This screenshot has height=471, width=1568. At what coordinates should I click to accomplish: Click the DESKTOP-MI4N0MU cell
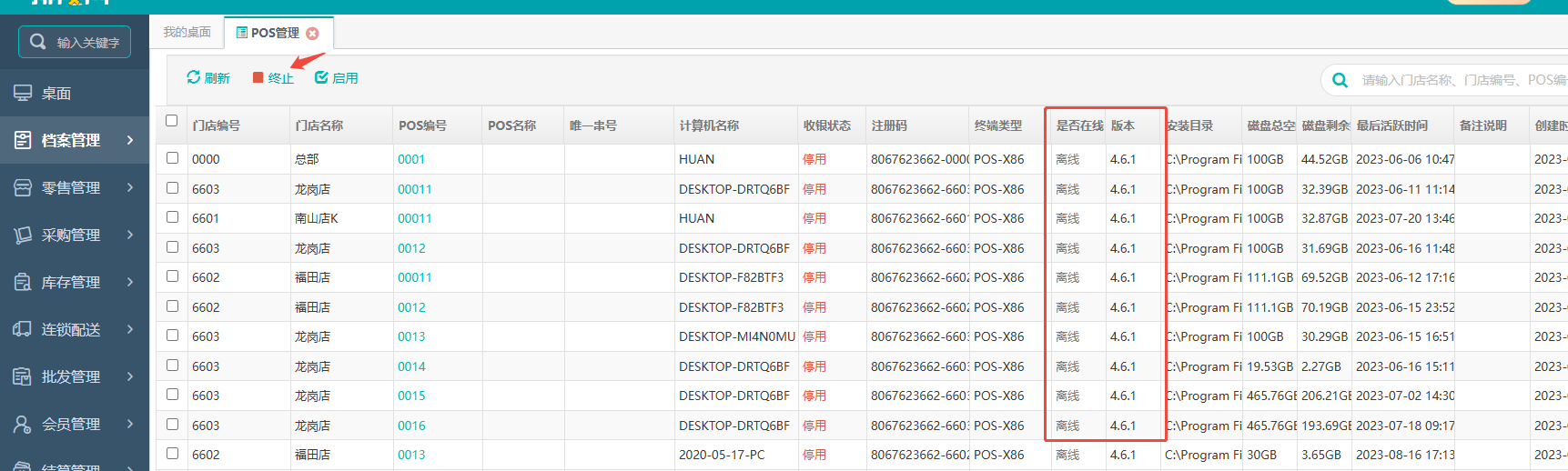tap(737, 336)
